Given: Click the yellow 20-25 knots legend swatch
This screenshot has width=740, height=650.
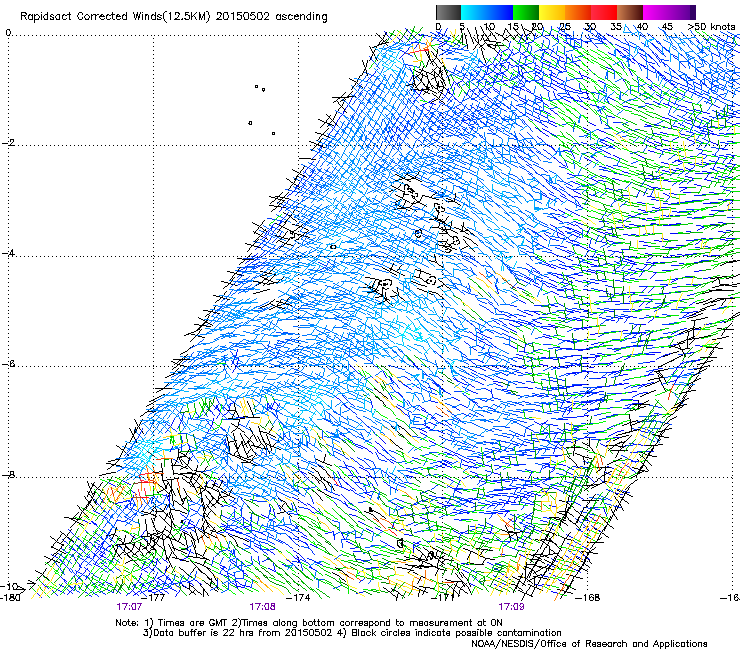Looking at the screenshot, I should point(552,12).
